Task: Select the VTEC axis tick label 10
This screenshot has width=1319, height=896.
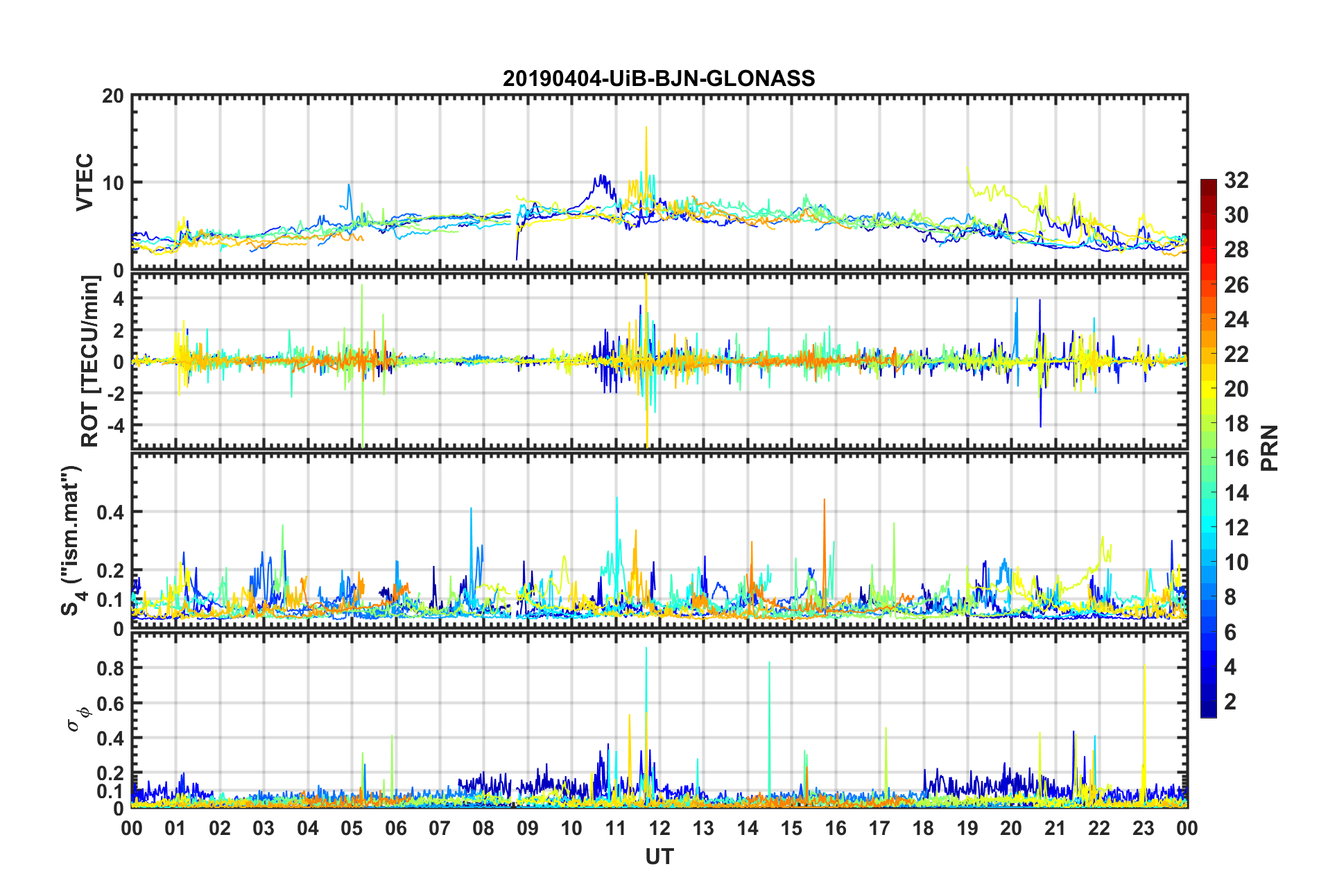Action: pyautogui.click(x=113, y=183)
